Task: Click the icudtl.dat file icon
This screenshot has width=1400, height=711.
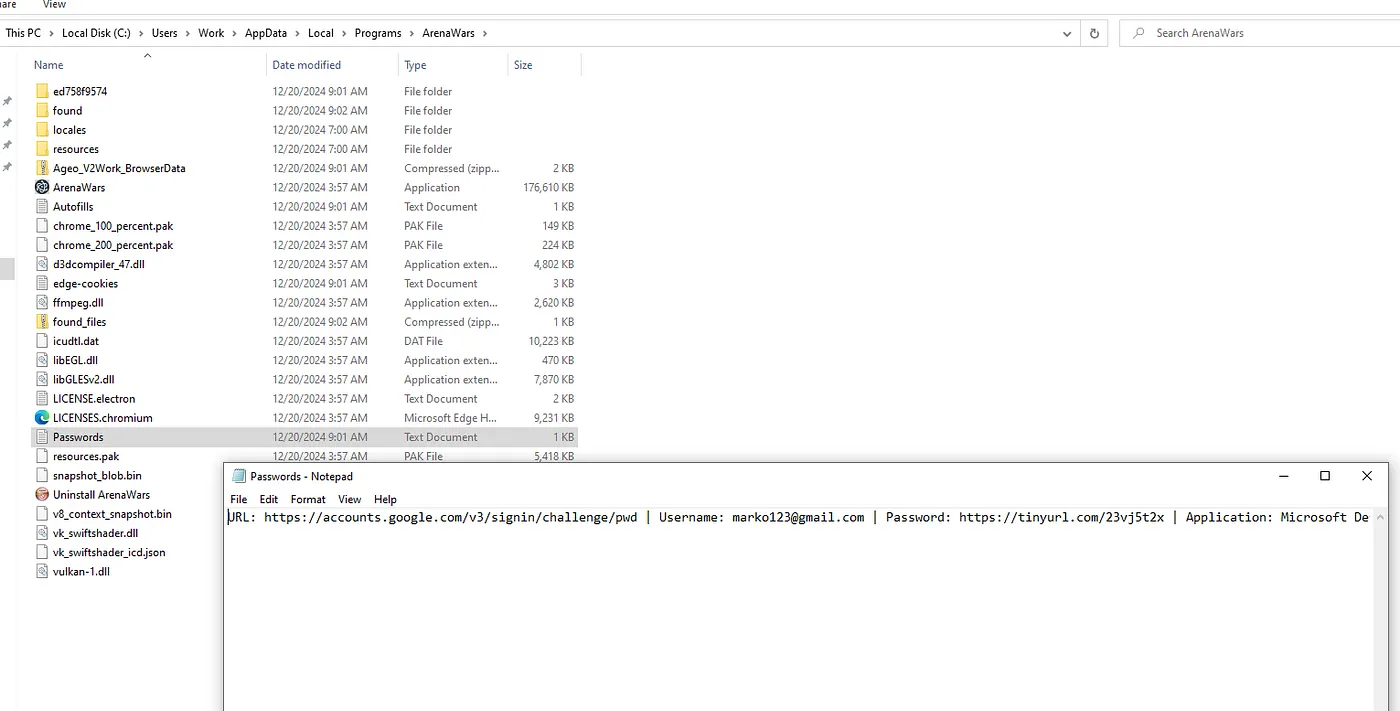Action: click(x=41, y=340)
